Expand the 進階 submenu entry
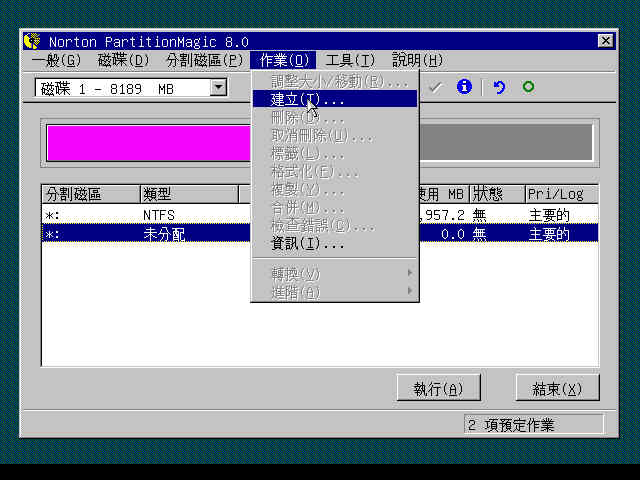This screenshot has height=480, width=640. coord(334,292)
